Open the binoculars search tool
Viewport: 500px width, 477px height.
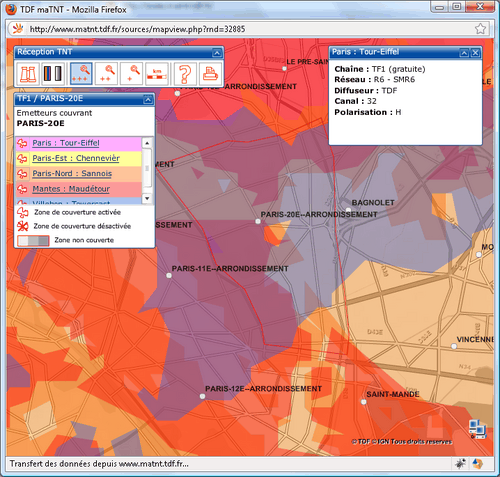point(28,73)
